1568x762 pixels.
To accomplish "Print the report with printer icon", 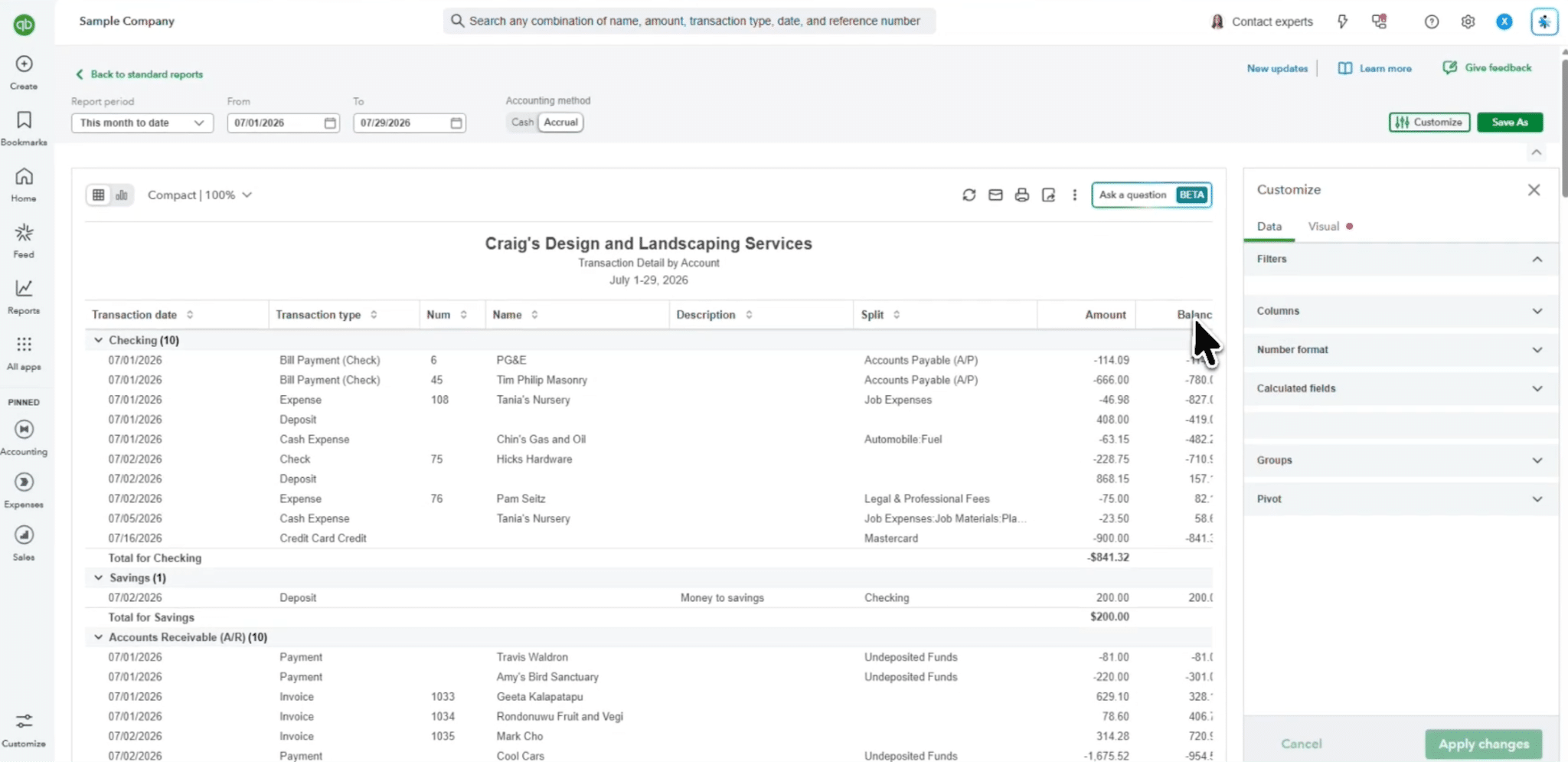I will [x=1022, y=195].
